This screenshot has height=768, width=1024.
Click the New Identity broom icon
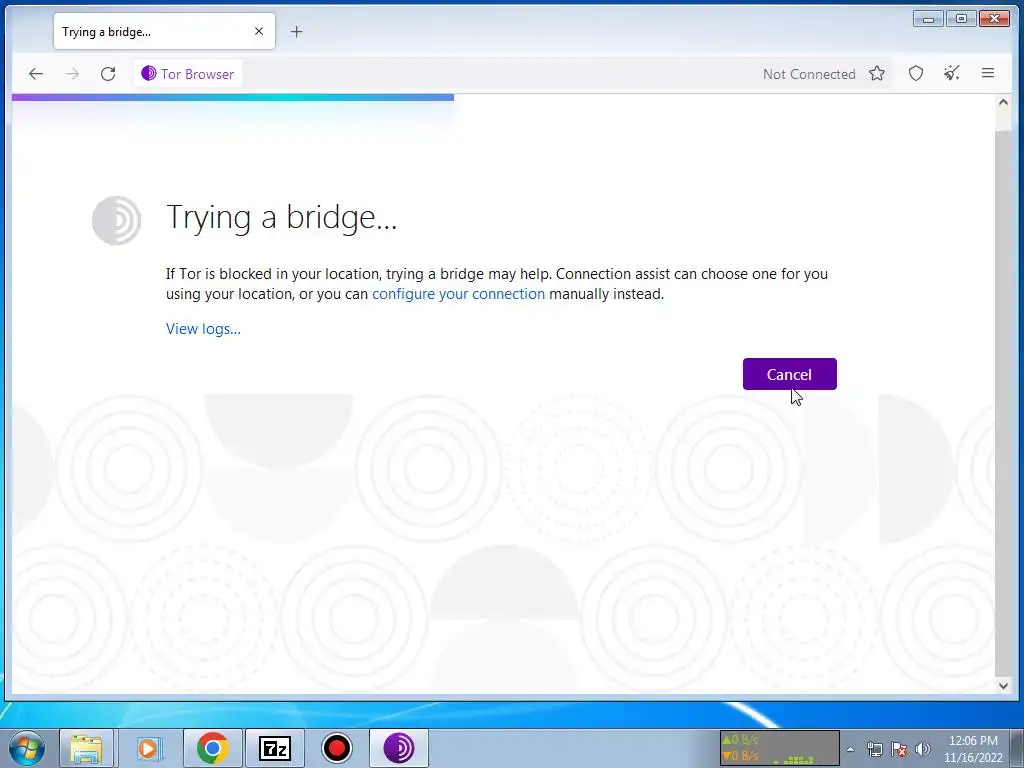click(x=952, y=73)
